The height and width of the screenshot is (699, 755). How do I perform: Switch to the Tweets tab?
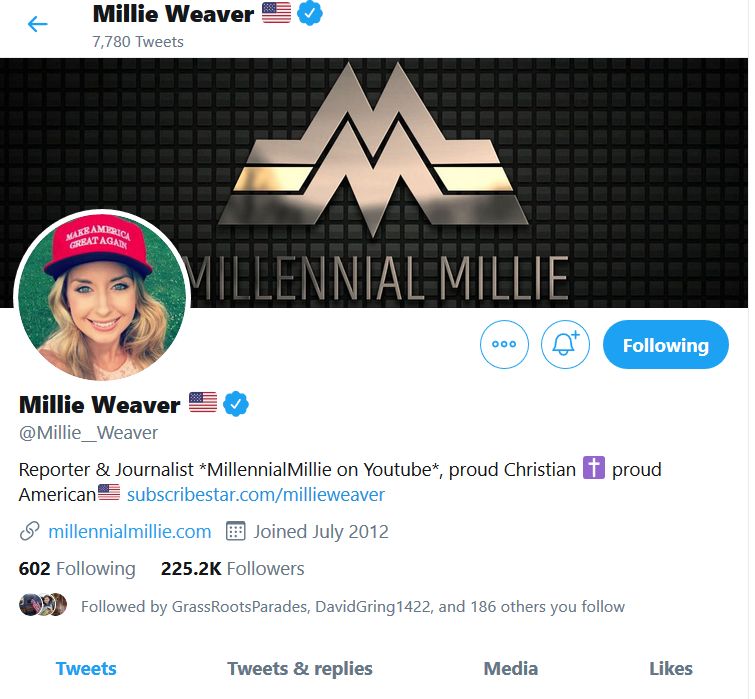point(86,669)
